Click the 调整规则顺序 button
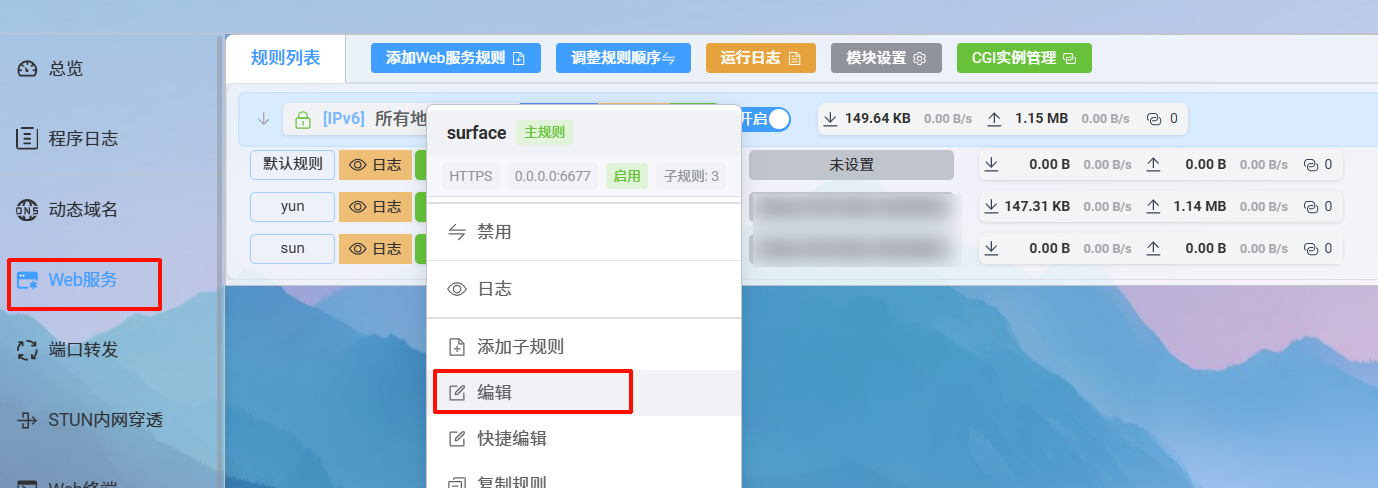The height and width of the screenshot is (488, 1378). point(623,58)
